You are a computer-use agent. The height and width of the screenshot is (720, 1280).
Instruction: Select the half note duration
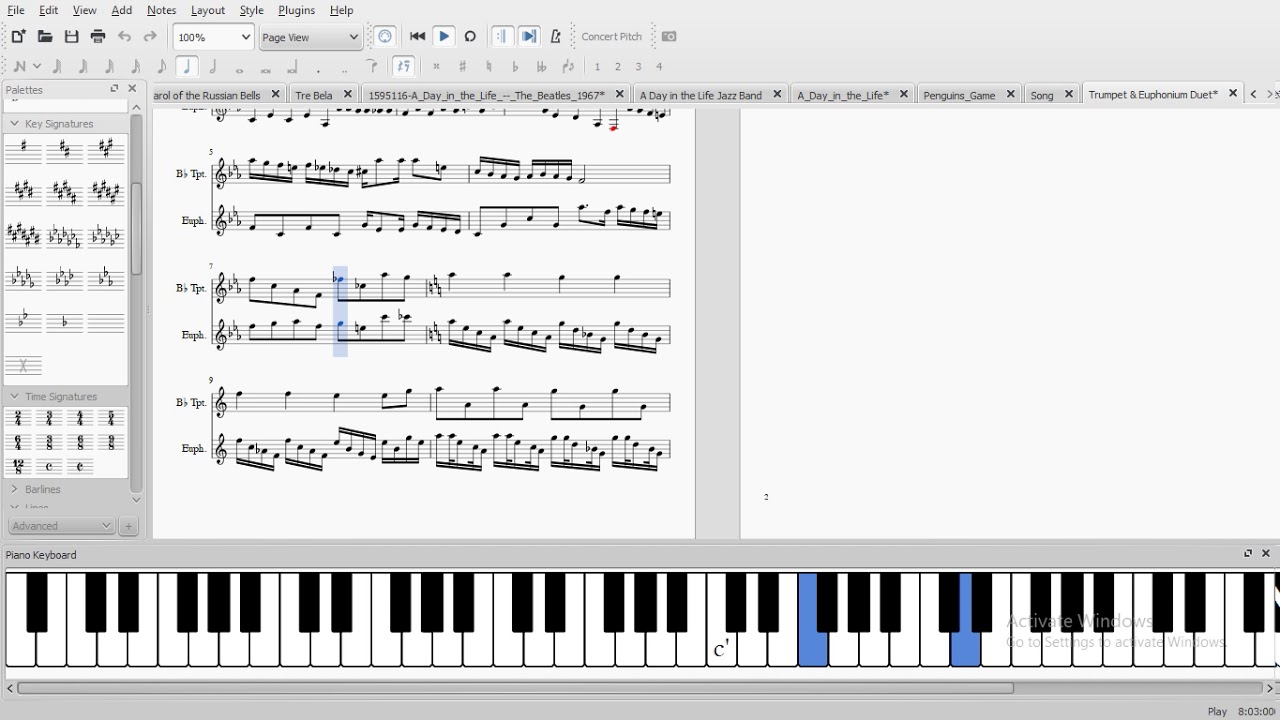(x=213, y=67)
